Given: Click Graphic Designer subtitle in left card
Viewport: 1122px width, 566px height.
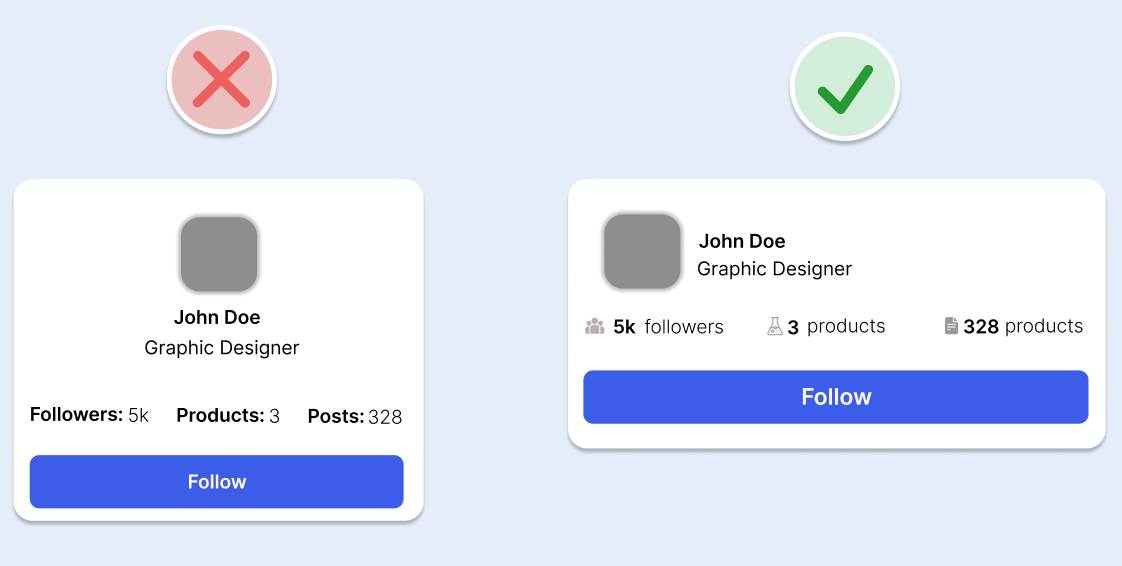Looking at the screenshot, I should [222, 348].
